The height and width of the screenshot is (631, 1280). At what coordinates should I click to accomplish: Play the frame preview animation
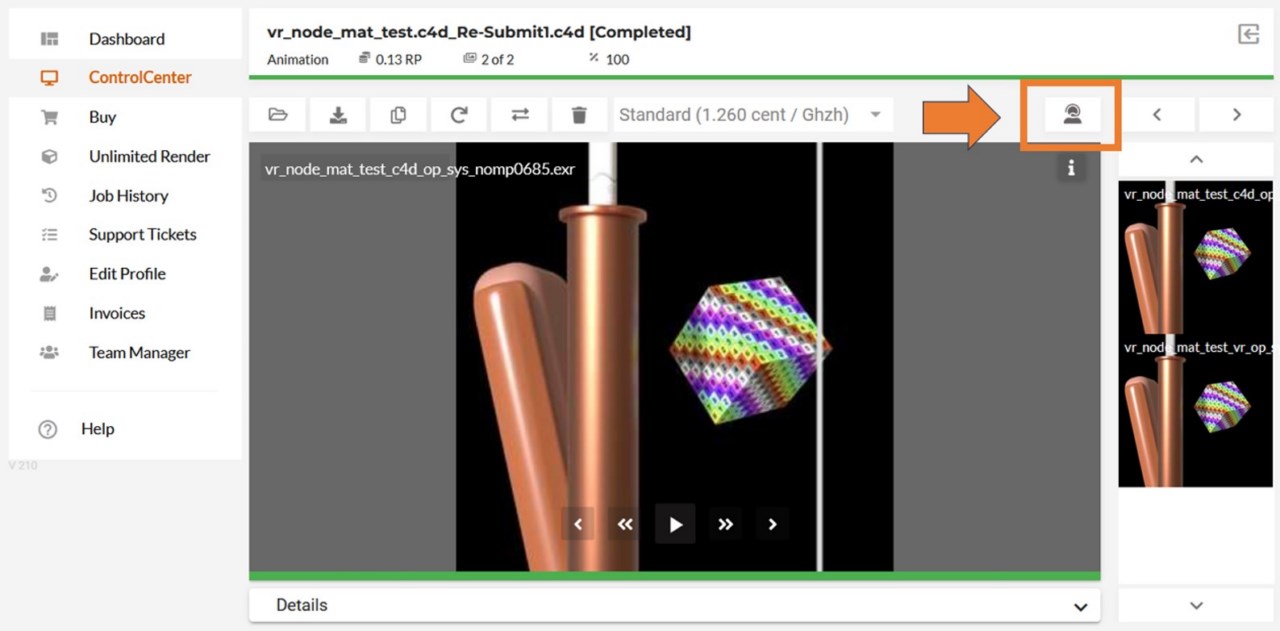click(x=675, y=524)
